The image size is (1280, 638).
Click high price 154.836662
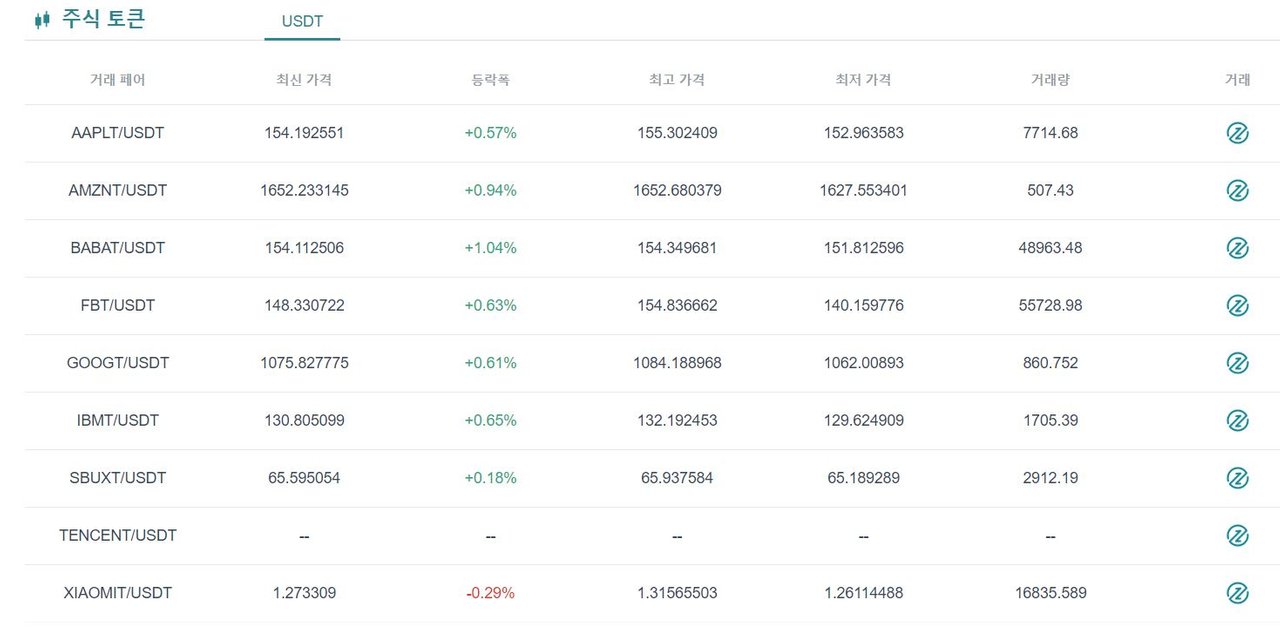(x=677, y=305)
